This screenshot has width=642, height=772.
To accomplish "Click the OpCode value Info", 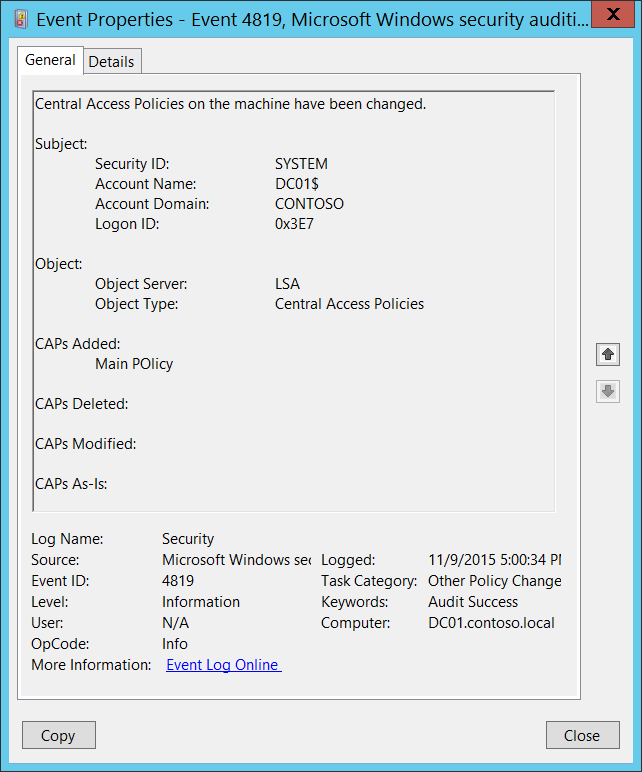I will (x=175, y=644).
